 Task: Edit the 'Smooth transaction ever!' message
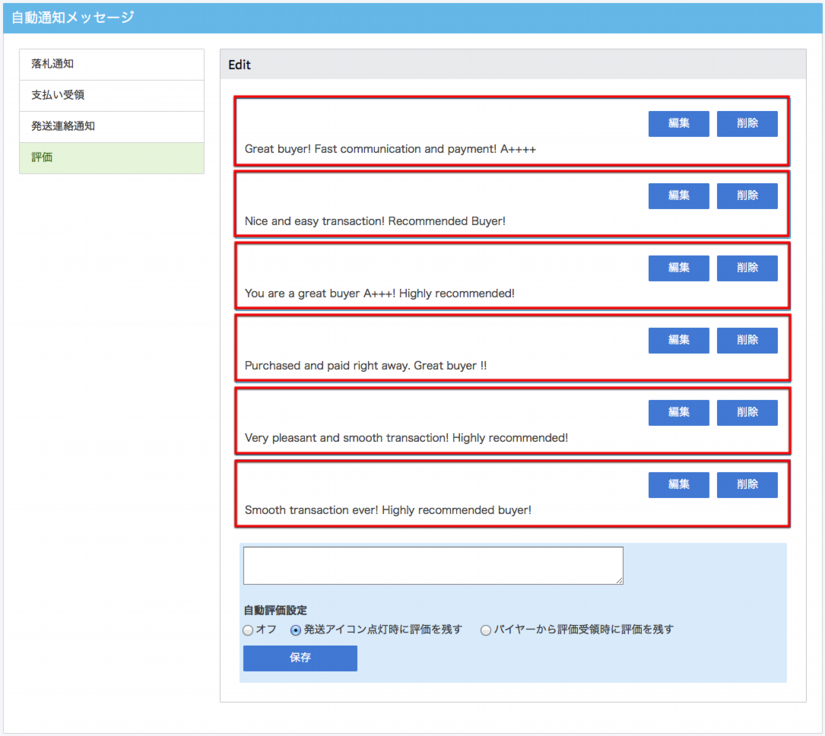678,484
